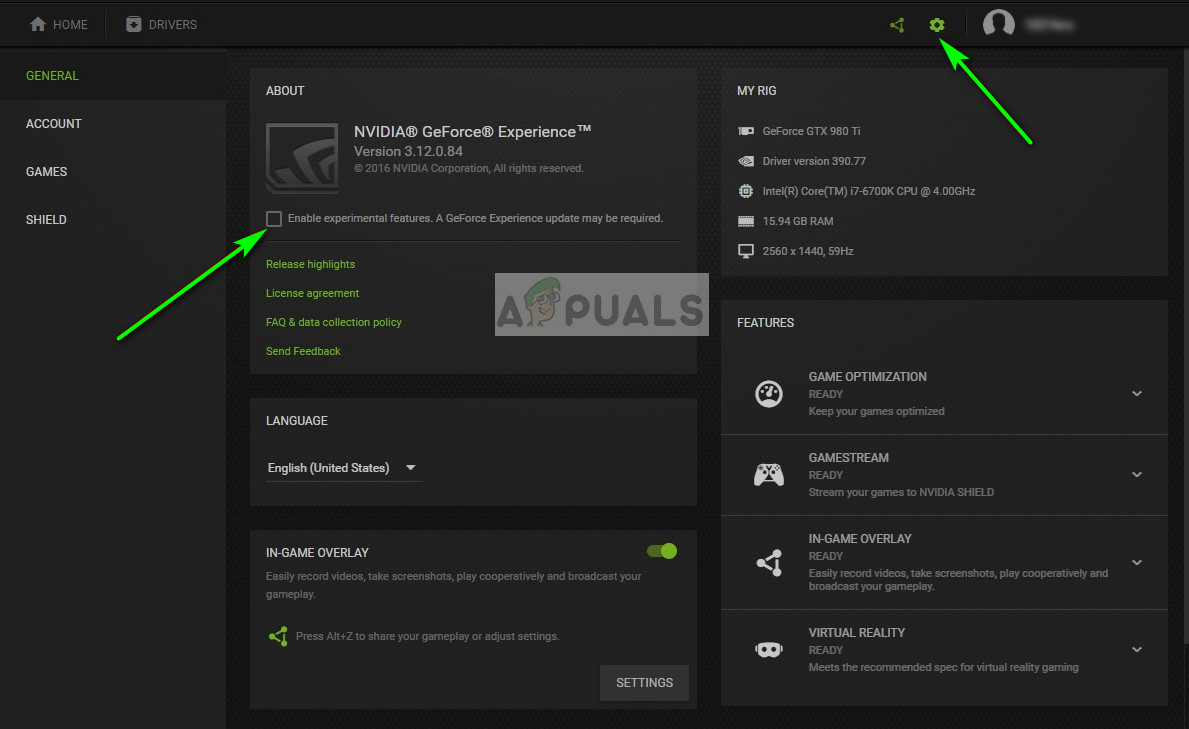
Task: Click the In-Game Overlay share icon in Features
Action: point(769,563)
